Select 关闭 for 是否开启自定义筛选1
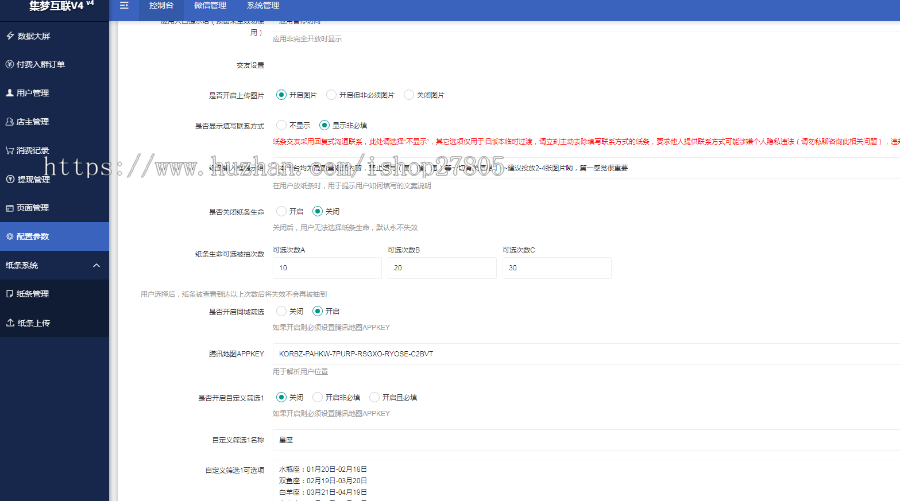Viewport: 900px width, 501px height. 281,397
